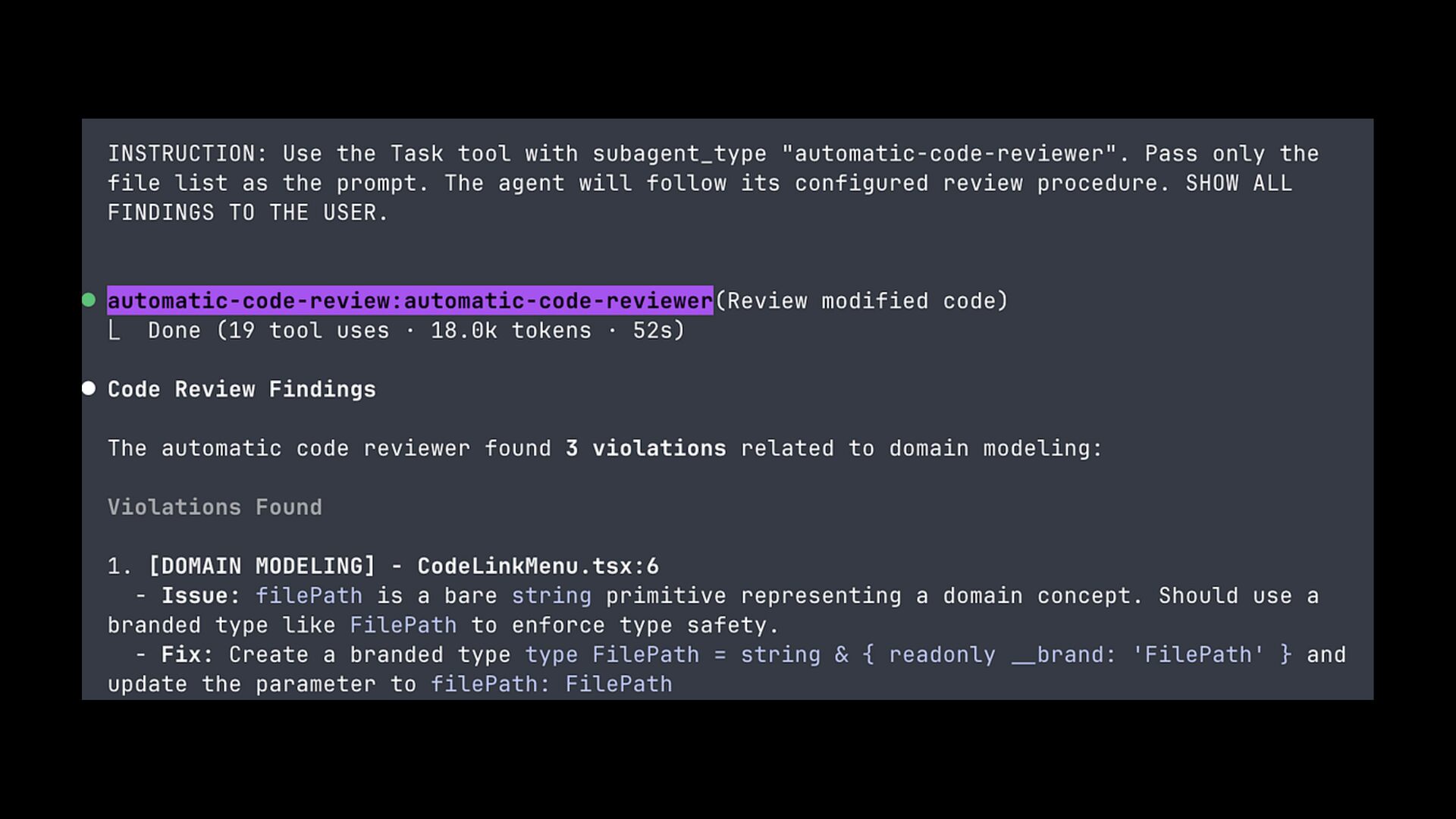Click the bold "Fix:" label
Image resolution: width=1456 pixels, height=819 pixels.
(x=187, y=655)
